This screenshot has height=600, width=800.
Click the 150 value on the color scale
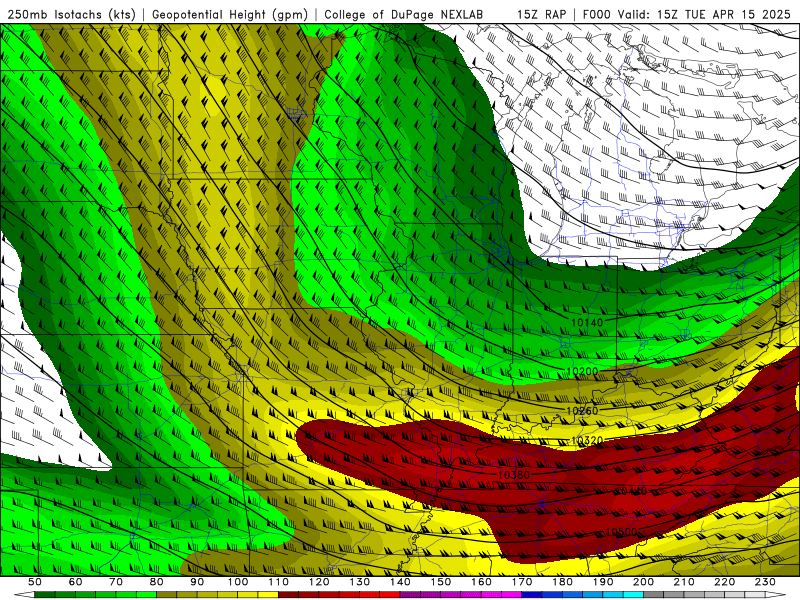point(440,582)
